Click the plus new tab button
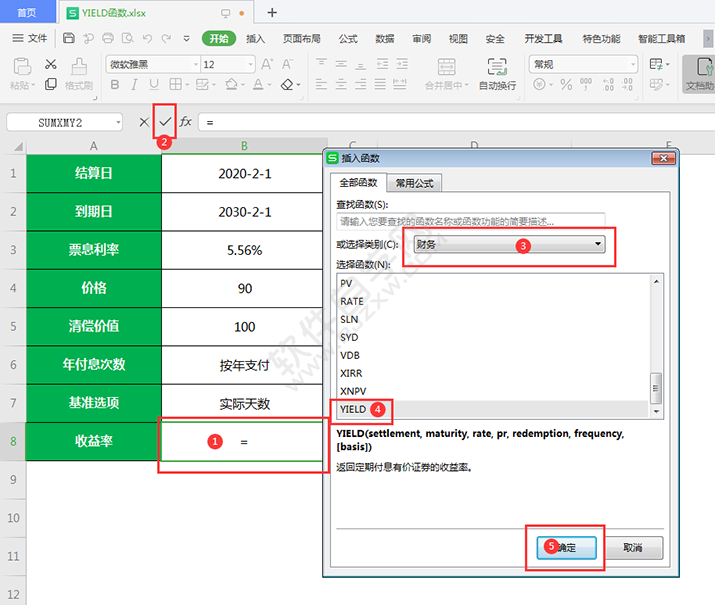715x605 pixels. (x=272, y=13)
